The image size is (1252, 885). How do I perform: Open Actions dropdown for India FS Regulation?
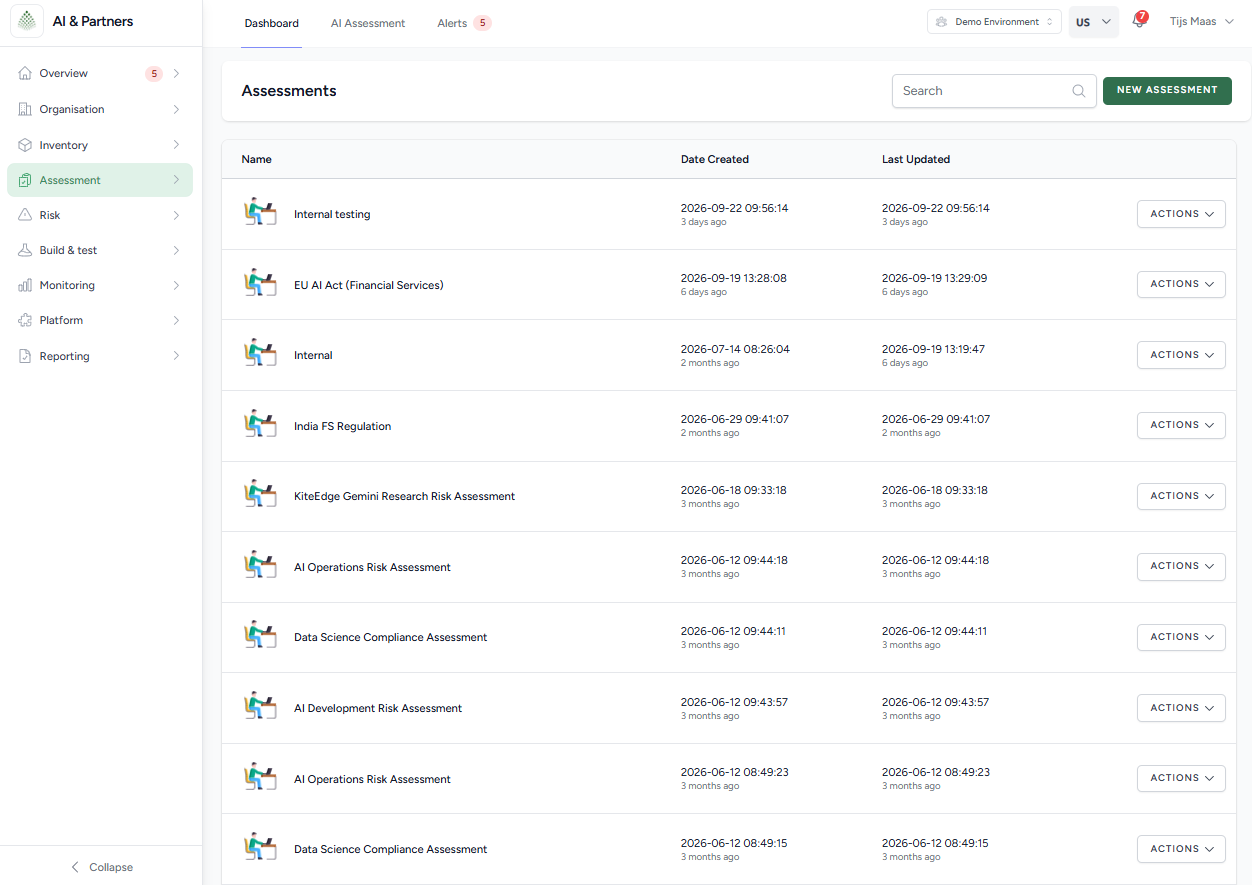(1181, 425)
